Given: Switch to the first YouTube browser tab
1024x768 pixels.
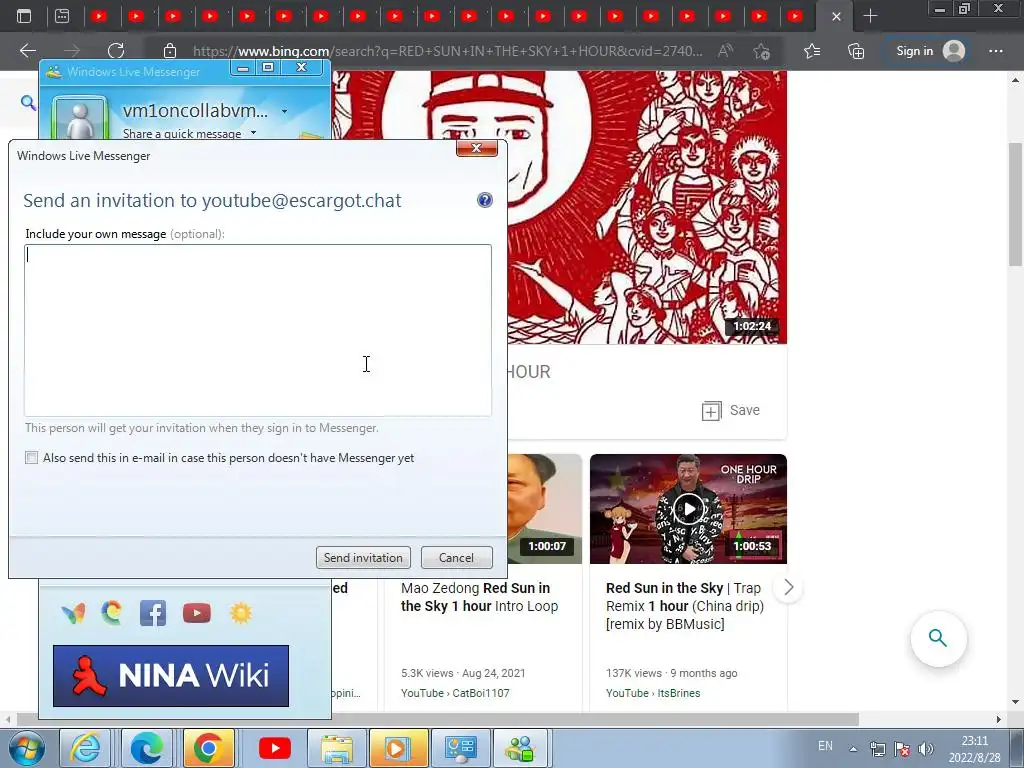Looking at the screenshot, I should [99, 16].
